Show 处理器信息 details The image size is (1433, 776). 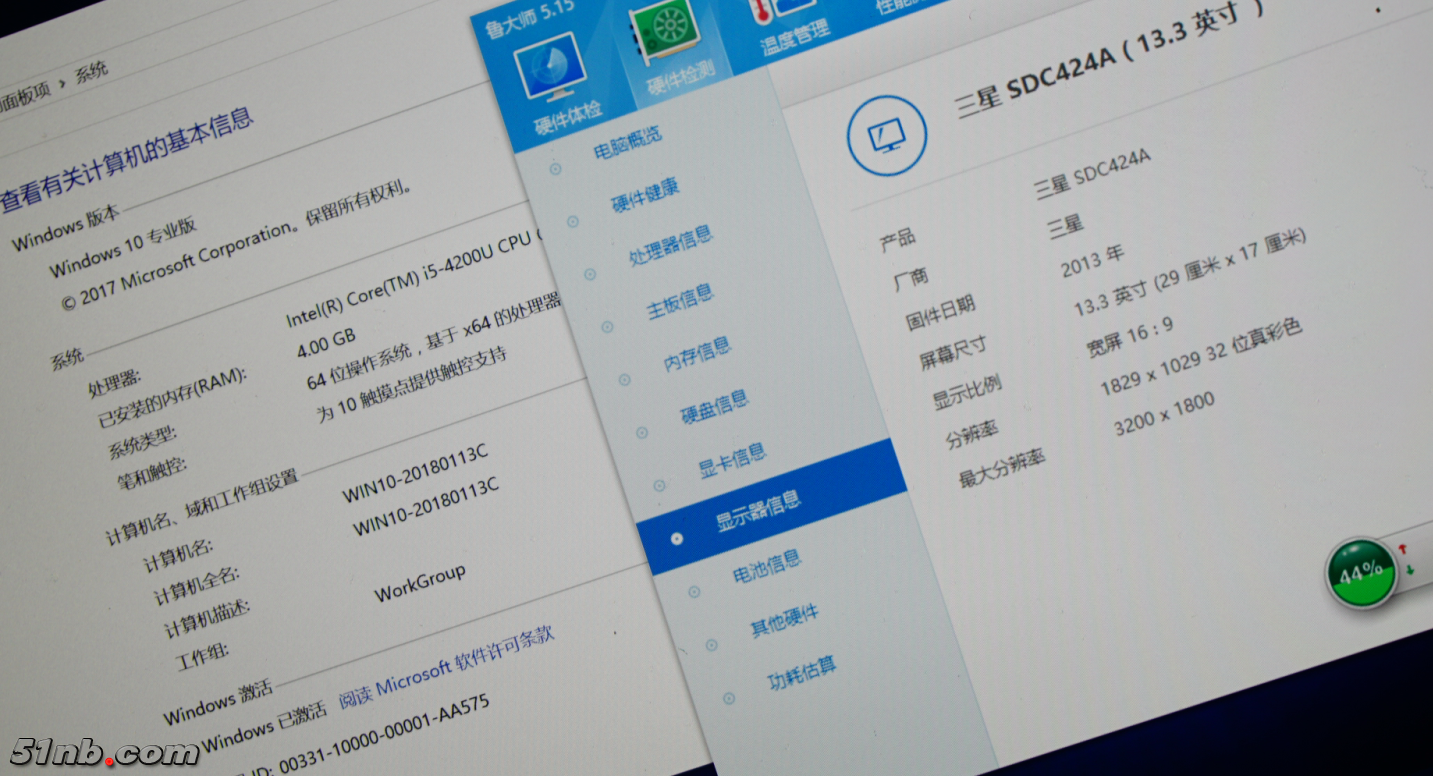[670, 245]
